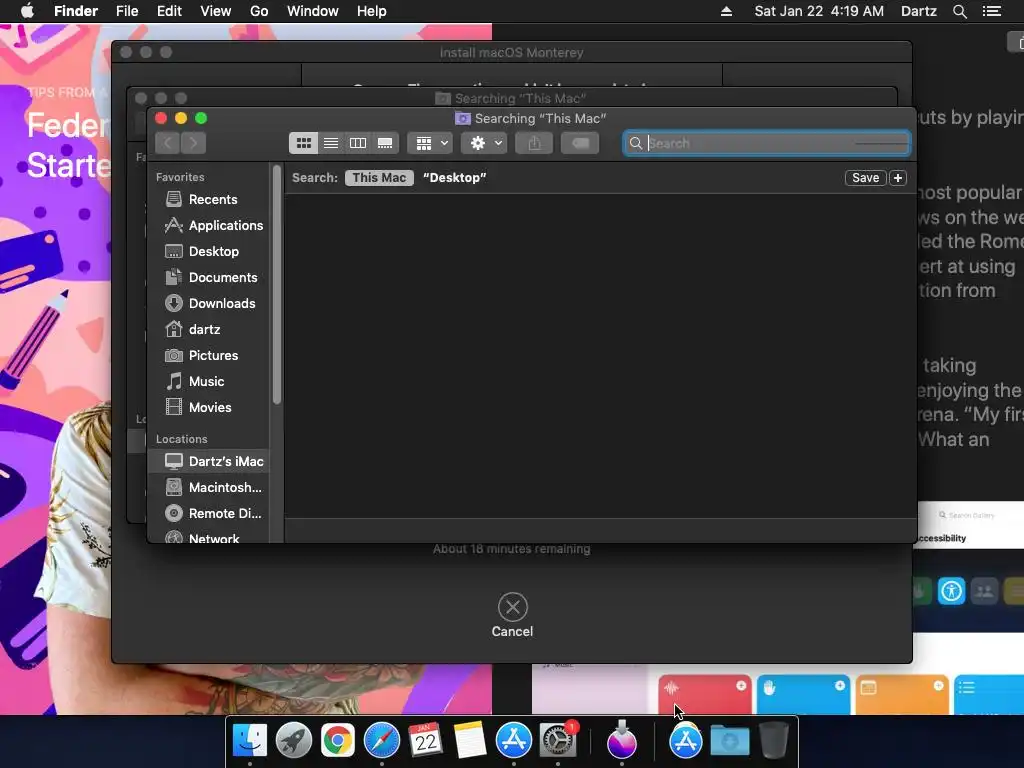Go forward with the Finder forward arrow
This screenshot has height=768, width=1024.
(194, 143)
